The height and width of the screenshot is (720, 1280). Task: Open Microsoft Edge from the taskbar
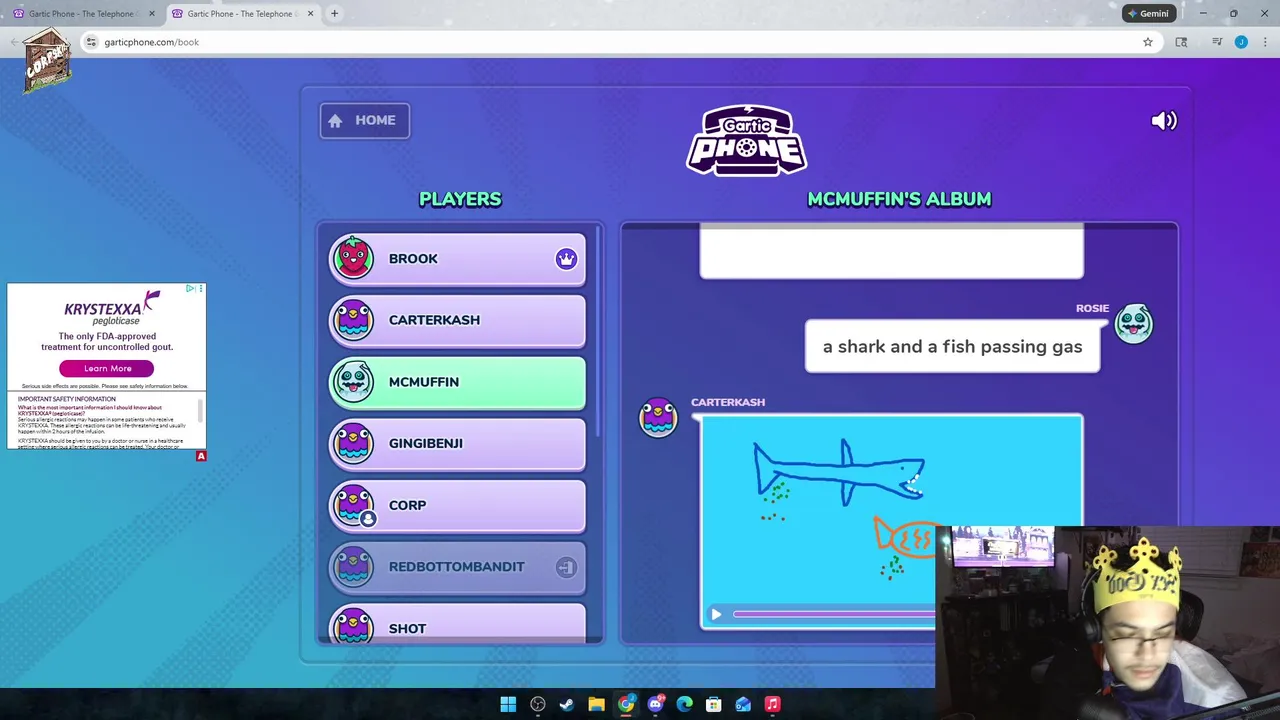[x=684, y=705]
